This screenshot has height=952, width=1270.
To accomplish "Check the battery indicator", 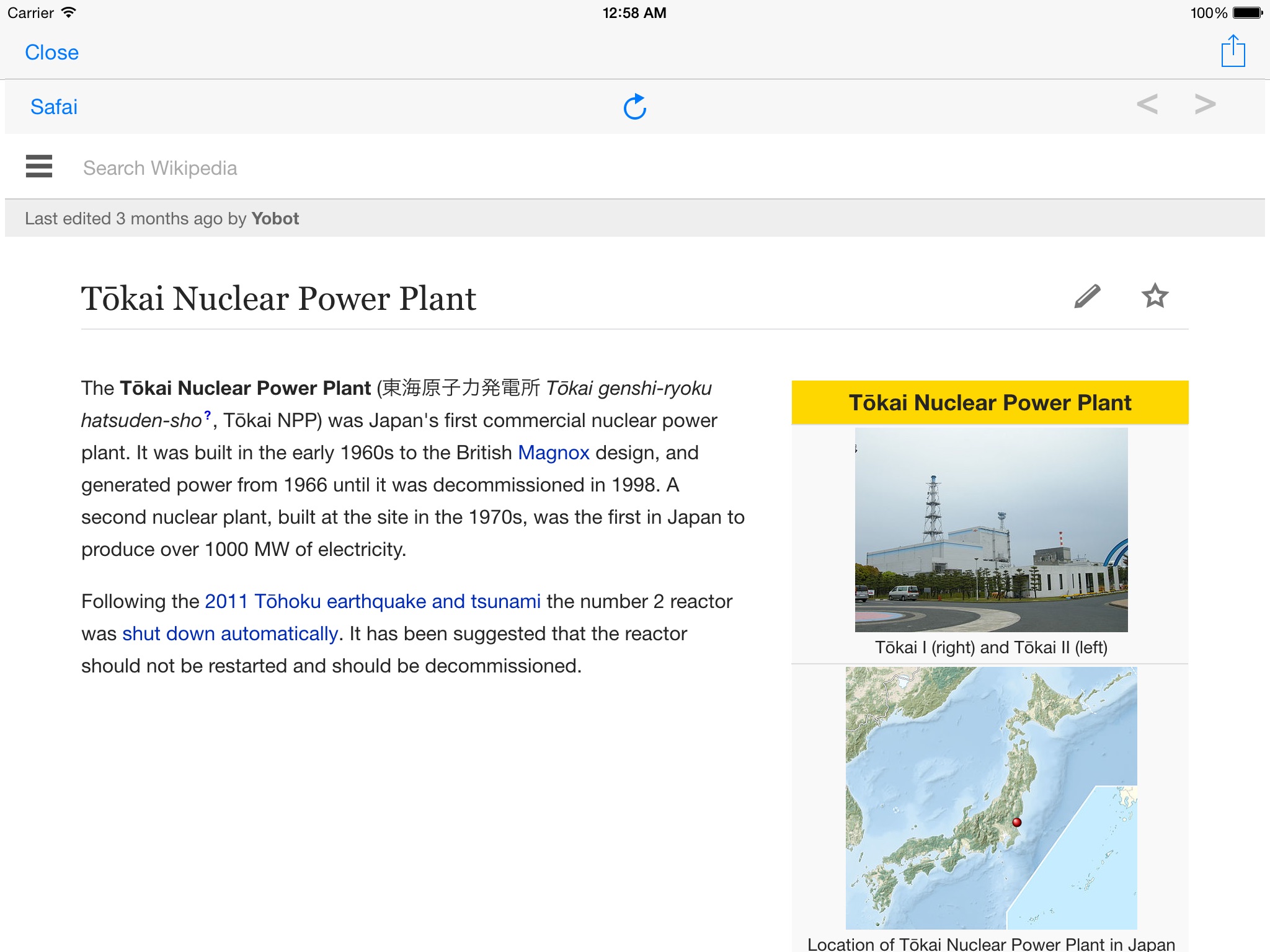I will click(1246, 12).
